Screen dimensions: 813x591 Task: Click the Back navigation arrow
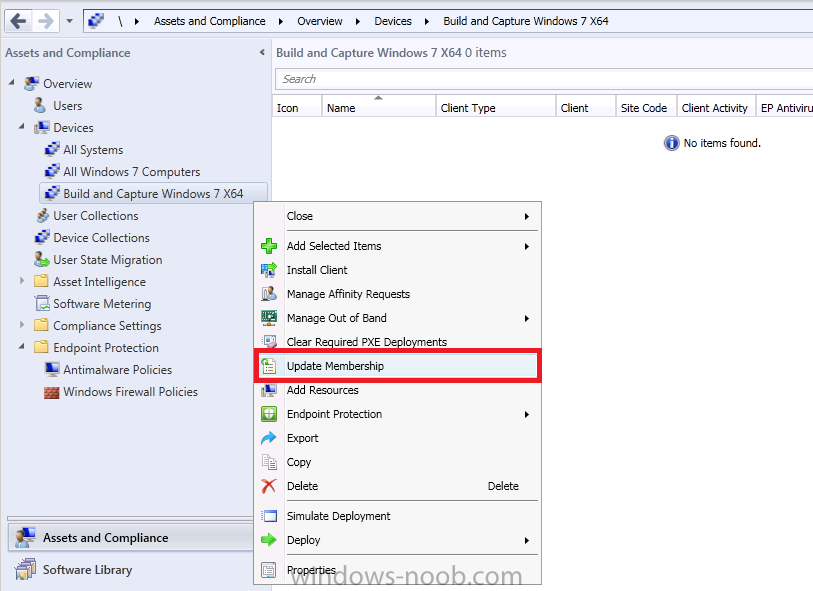(x=18, y=21)
